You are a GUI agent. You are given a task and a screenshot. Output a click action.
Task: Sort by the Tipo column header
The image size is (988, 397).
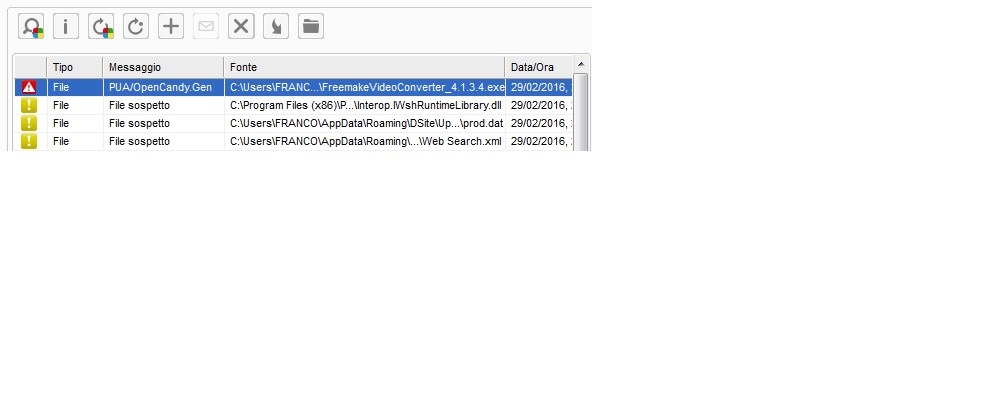tap(75, 67)
